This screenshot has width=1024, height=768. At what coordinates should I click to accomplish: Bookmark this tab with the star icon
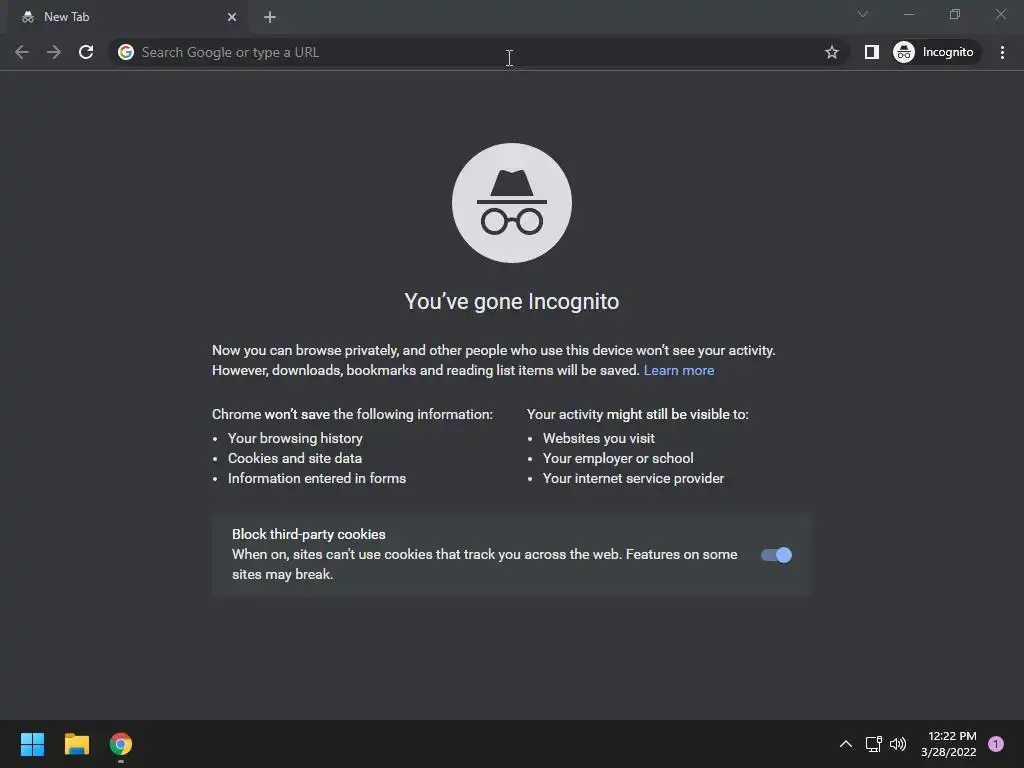click(x=831, y=52)
